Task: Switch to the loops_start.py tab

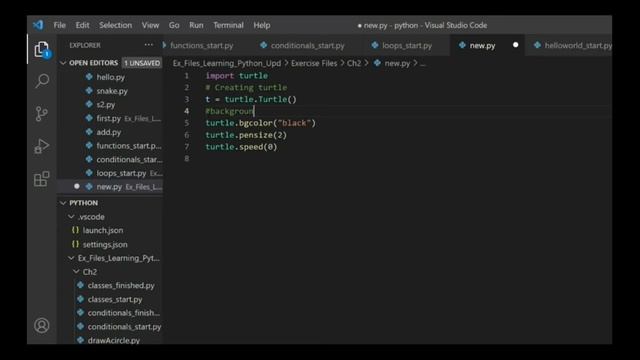Action: tap(407, 45)
